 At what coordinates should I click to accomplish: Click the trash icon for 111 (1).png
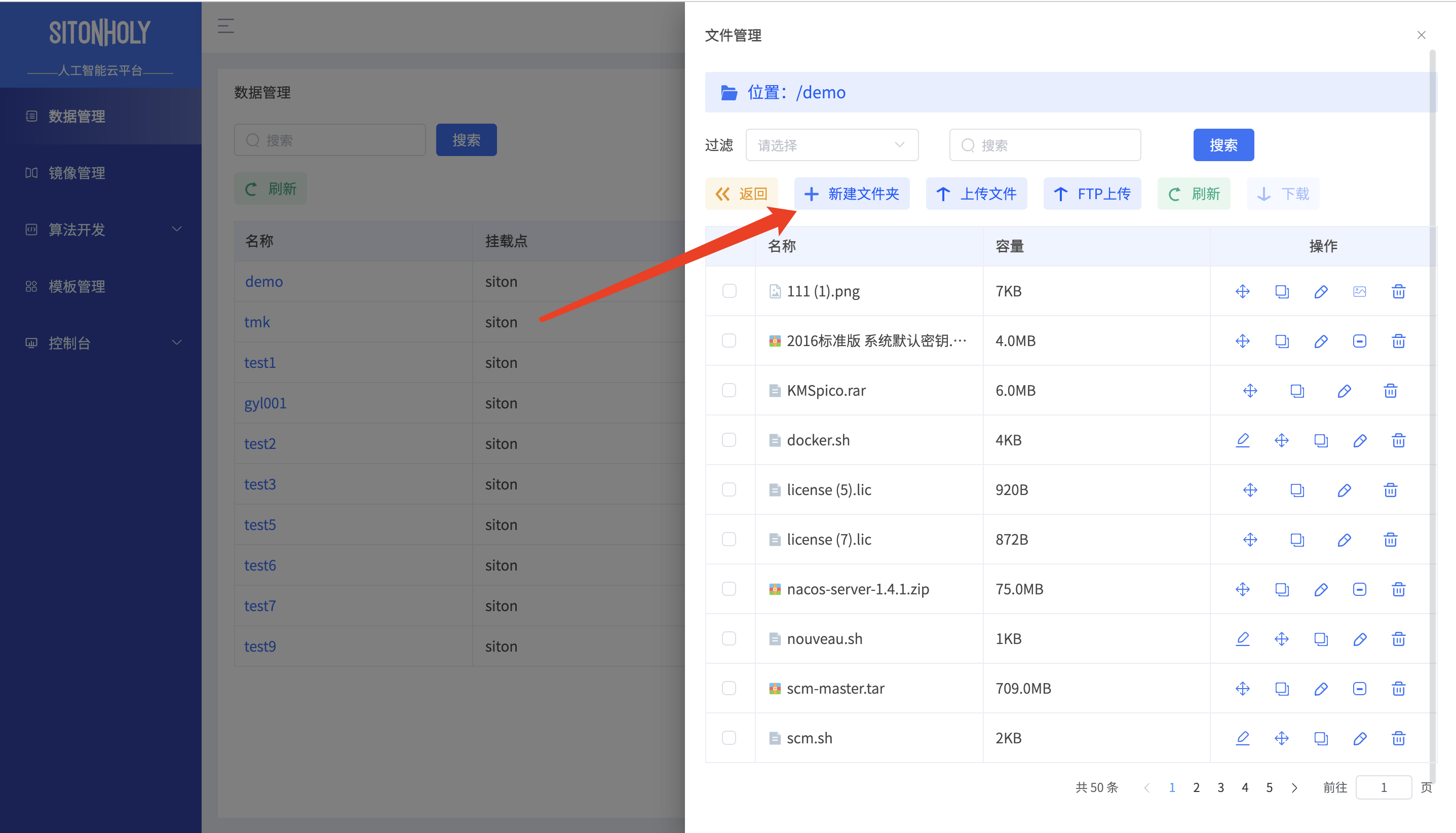1398,291
